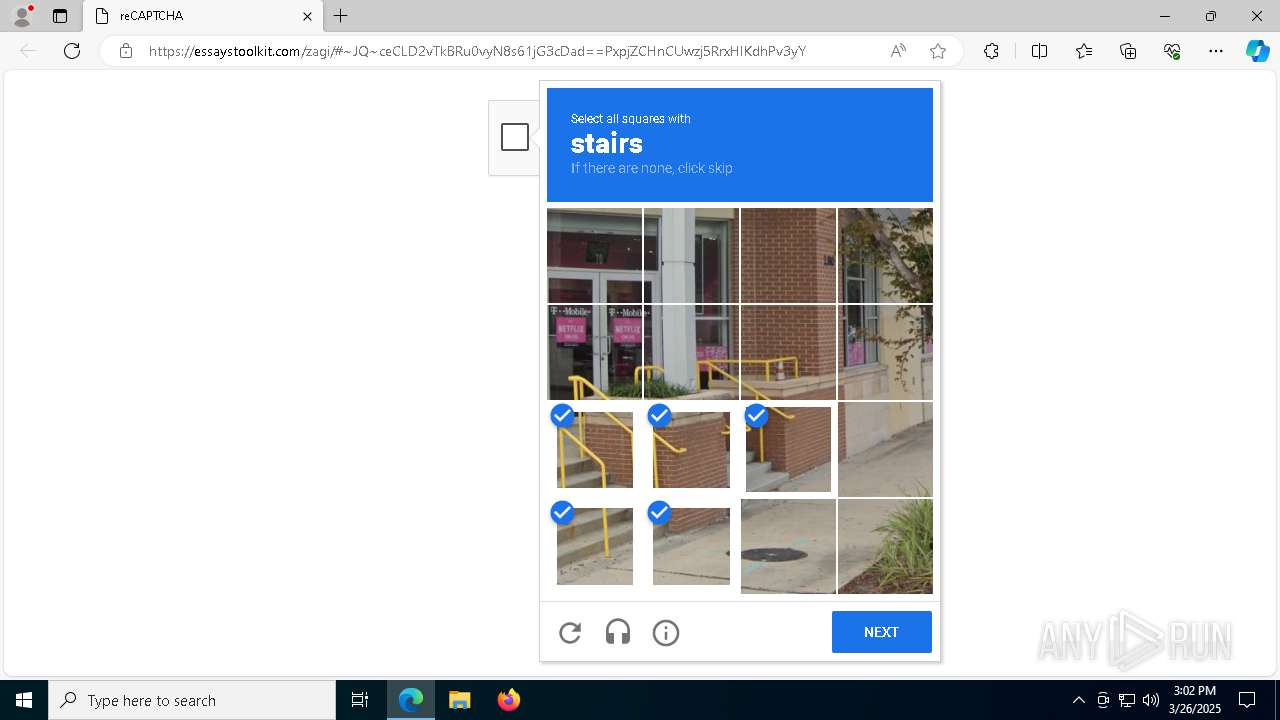The height and width of the screenshot is (720, 1280).
Task: Open captcha help info icon
Action: [666, 632]
